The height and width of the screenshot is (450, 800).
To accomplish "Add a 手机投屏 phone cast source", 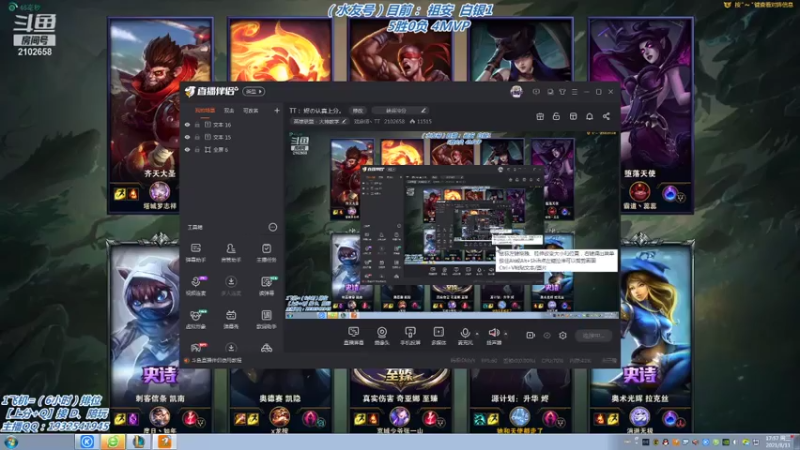I will point(410,336).
